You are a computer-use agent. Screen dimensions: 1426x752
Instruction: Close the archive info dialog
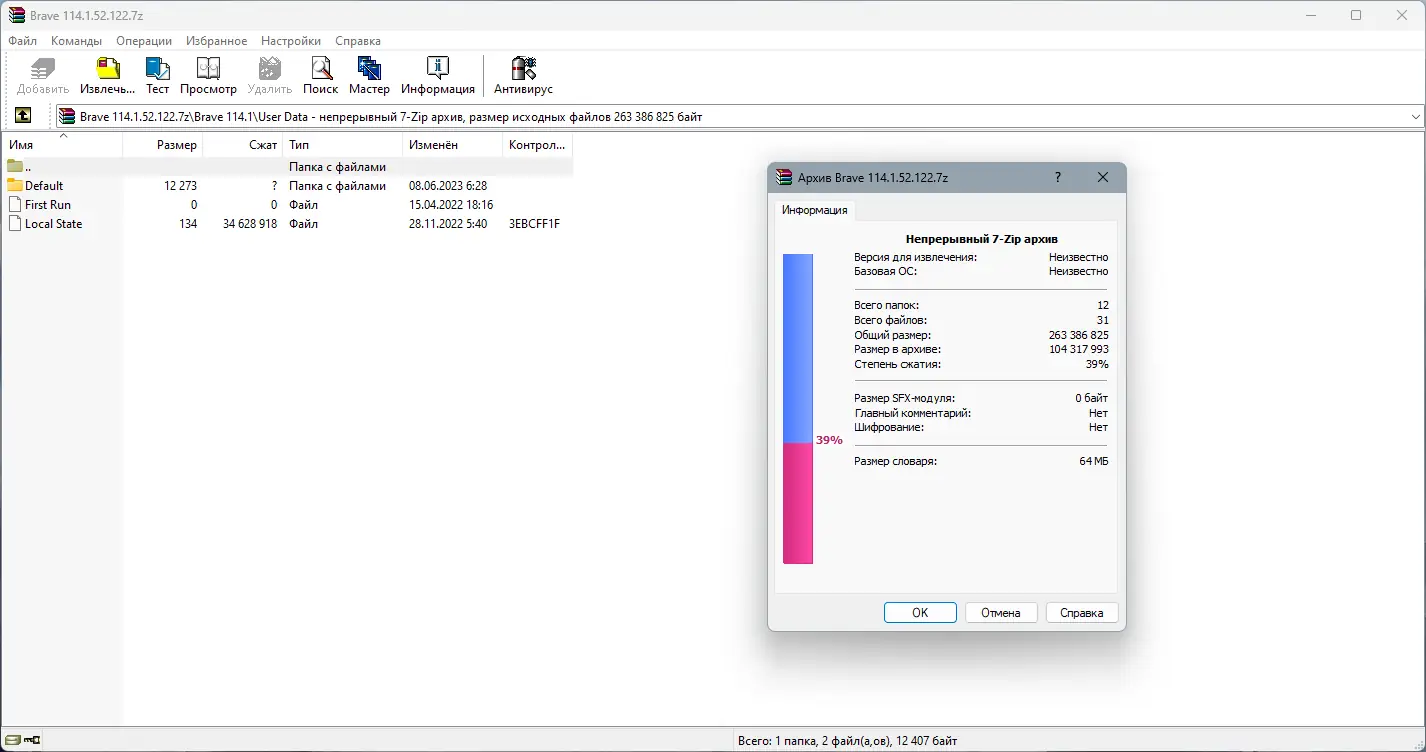pos(1103,177)
